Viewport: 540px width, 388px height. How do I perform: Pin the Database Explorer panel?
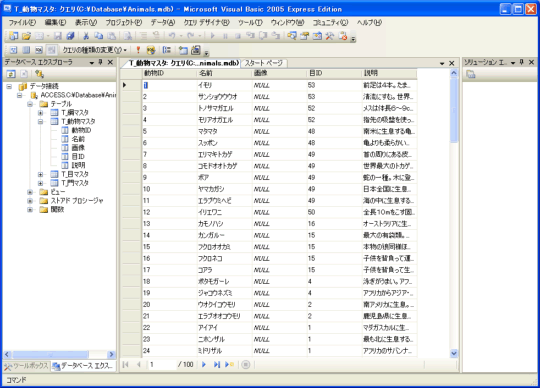click(x=101, y=62)
